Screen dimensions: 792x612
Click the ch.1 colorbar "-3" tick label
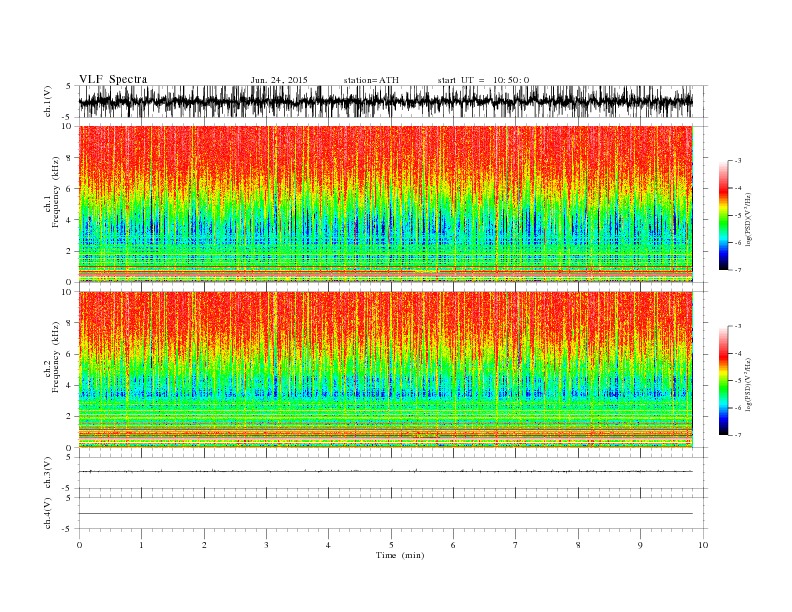[x=738, y=161]
